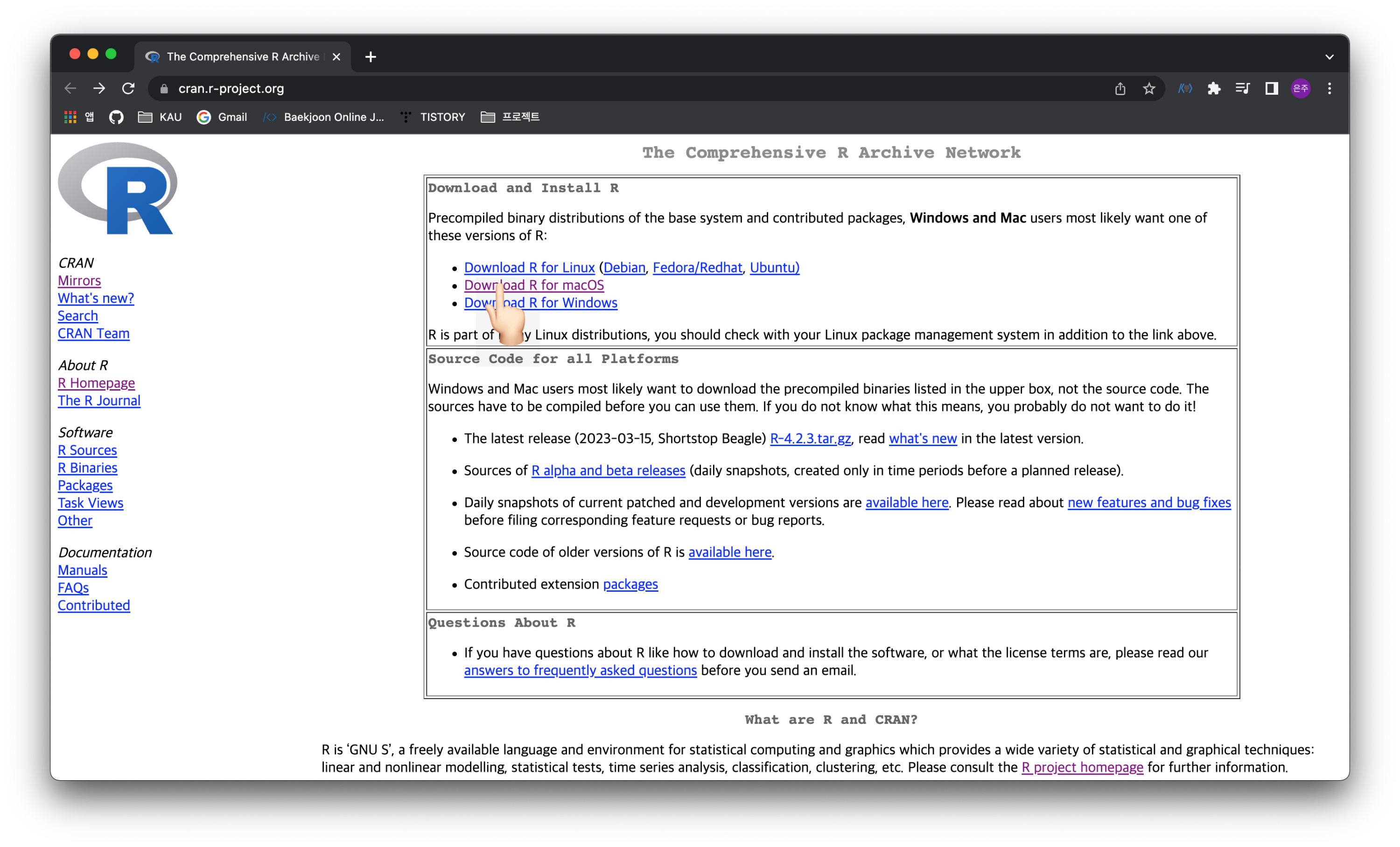
Task: Open the Fedora/Redhat link
Action: click(x=698, y=267)
